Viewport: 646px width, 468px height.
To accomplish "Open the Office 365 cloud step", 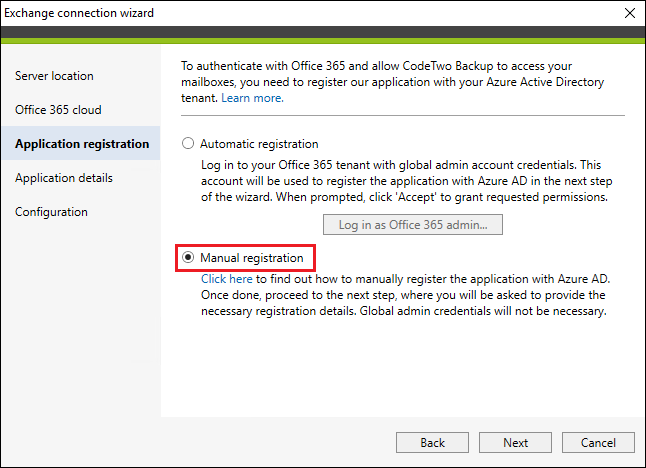I will (58, 110).
